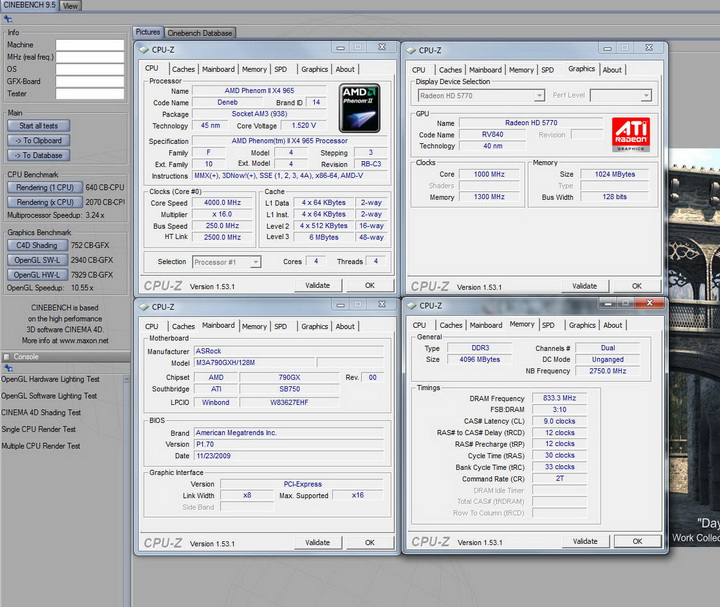Click OK in the Graphics window
Viewport: 720px width, 607px height.
[636, 286]
